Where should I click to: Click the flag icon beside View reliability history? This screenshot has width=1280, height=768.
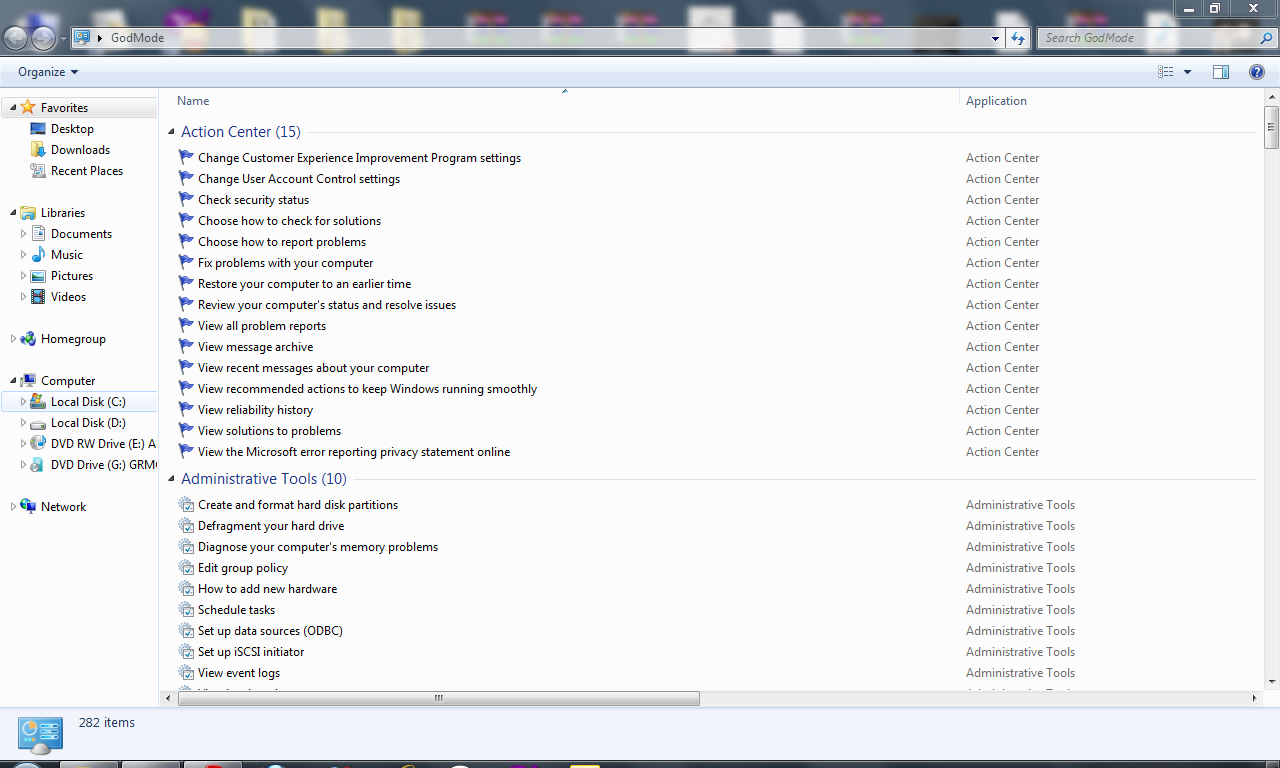point(186,409)
